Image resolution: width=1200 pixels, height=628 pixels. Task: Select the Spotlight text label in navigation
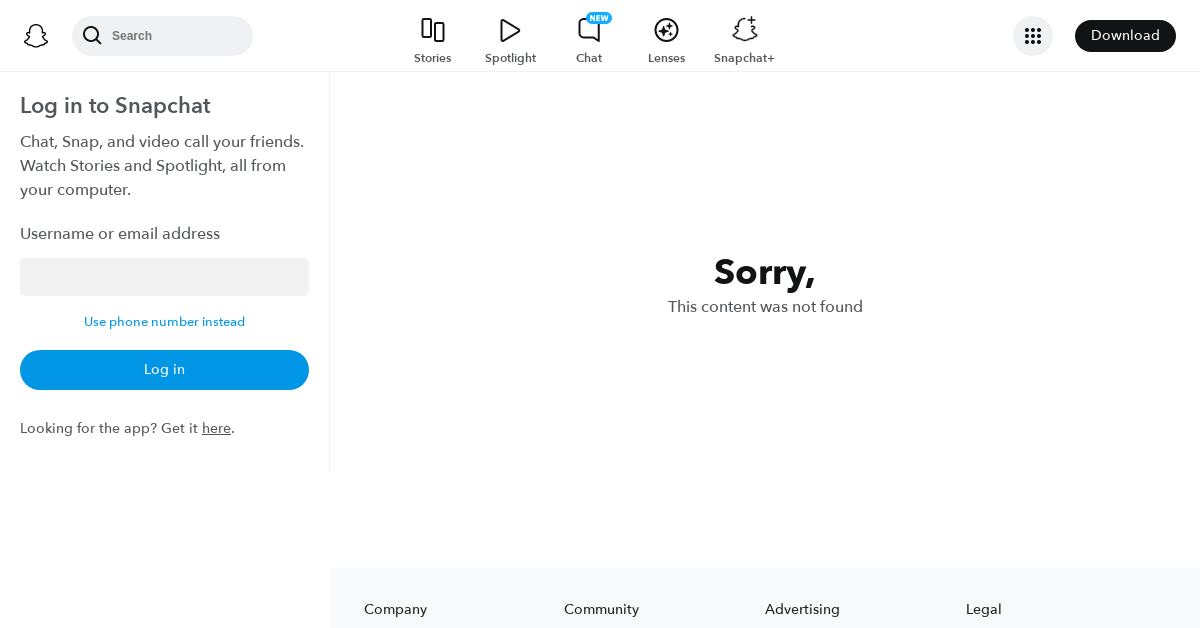[x=510, y=58]
